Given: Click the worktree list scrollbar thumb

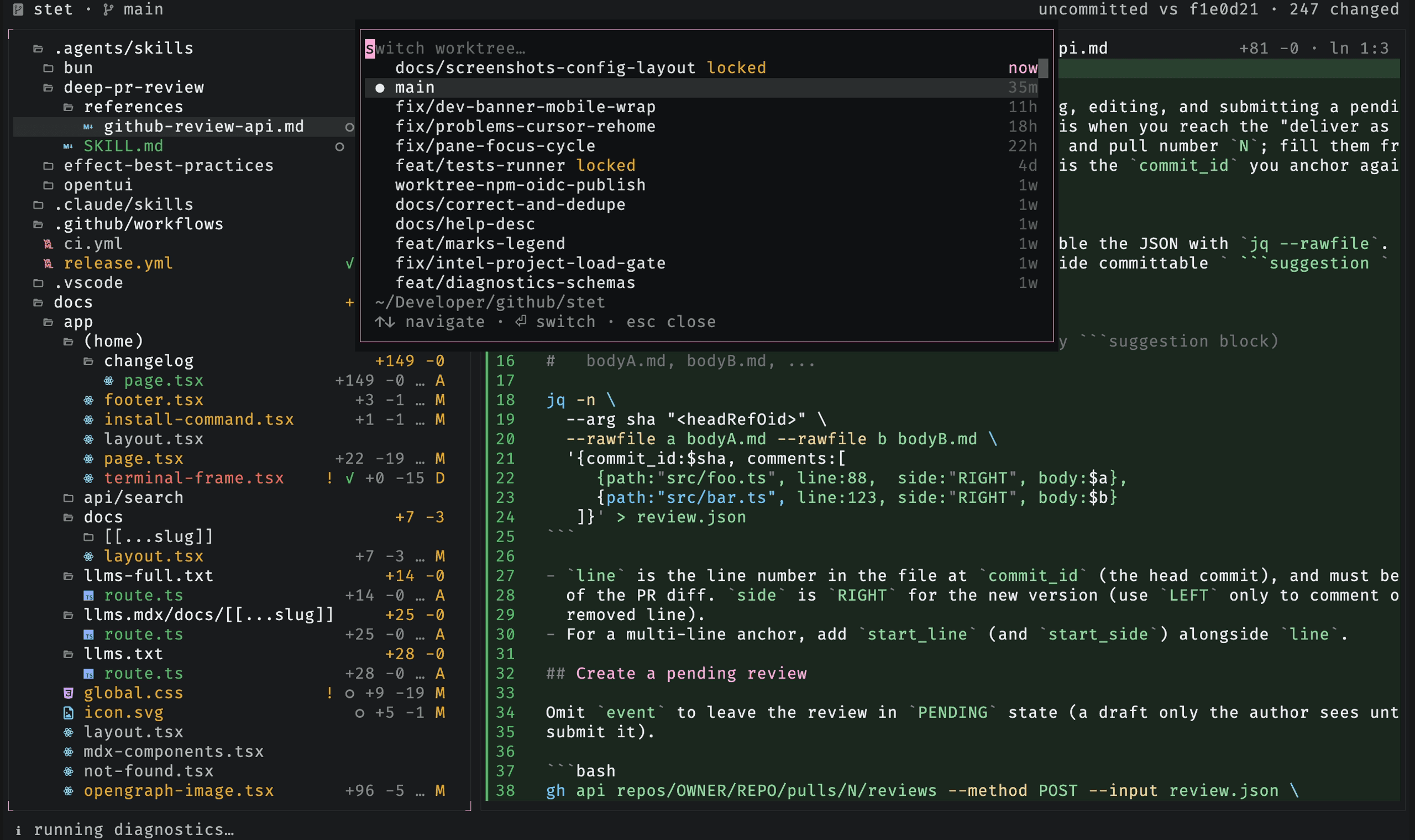Looking at the screenshot, I should tap(1043, 68).
